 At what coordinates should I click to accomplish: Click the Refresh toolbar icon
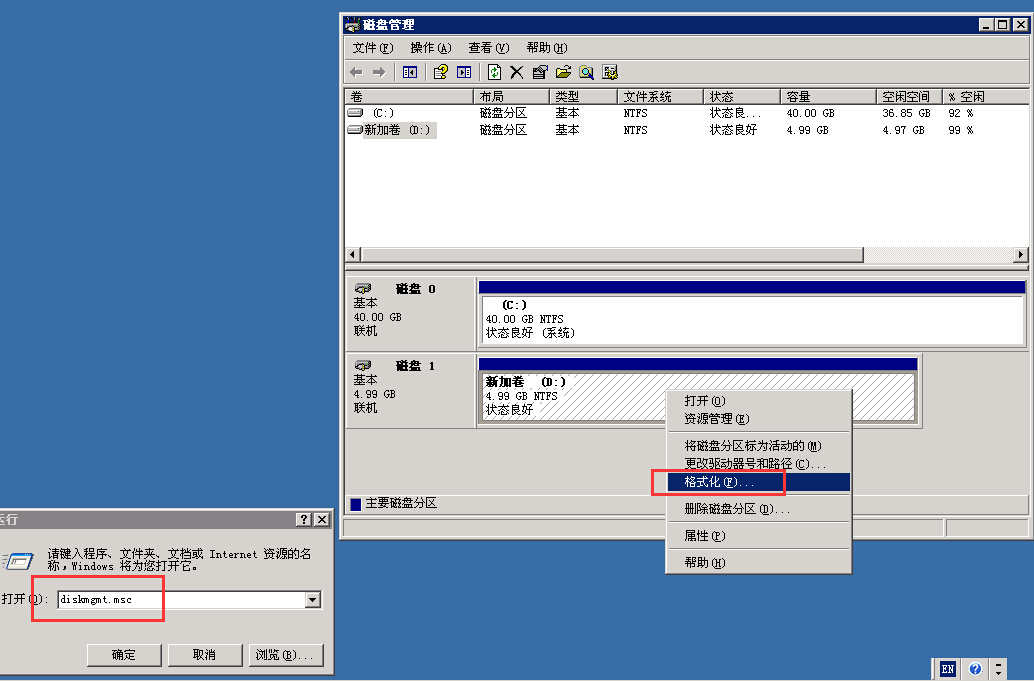tap(494, 72)
